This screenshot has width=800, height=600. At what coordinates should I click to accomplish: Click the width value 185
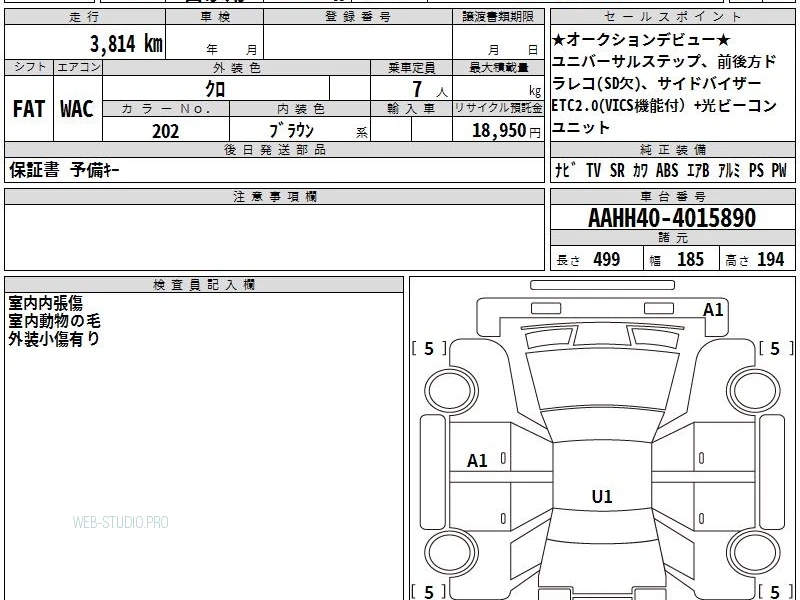690,259
